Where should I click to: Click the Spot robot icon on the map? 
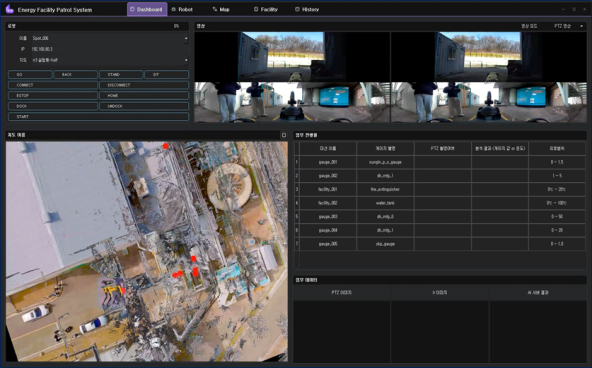click(x=112, y=293)
